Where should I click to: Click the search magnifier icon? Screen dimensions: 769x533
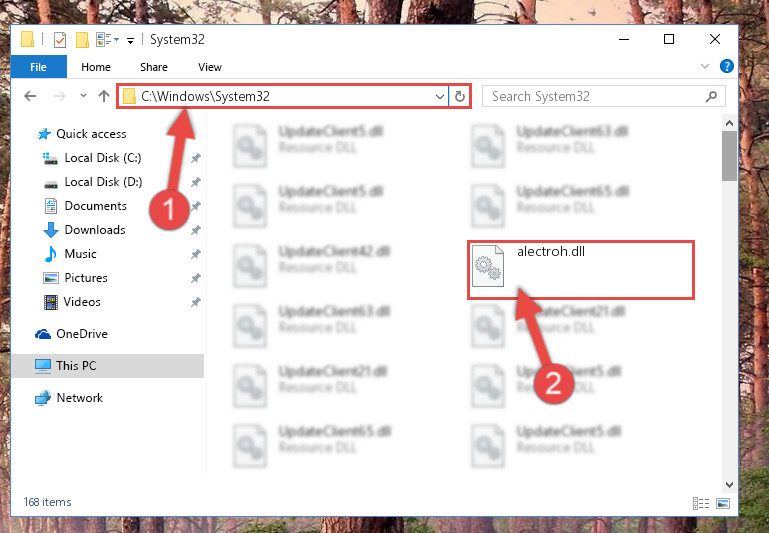711,97
